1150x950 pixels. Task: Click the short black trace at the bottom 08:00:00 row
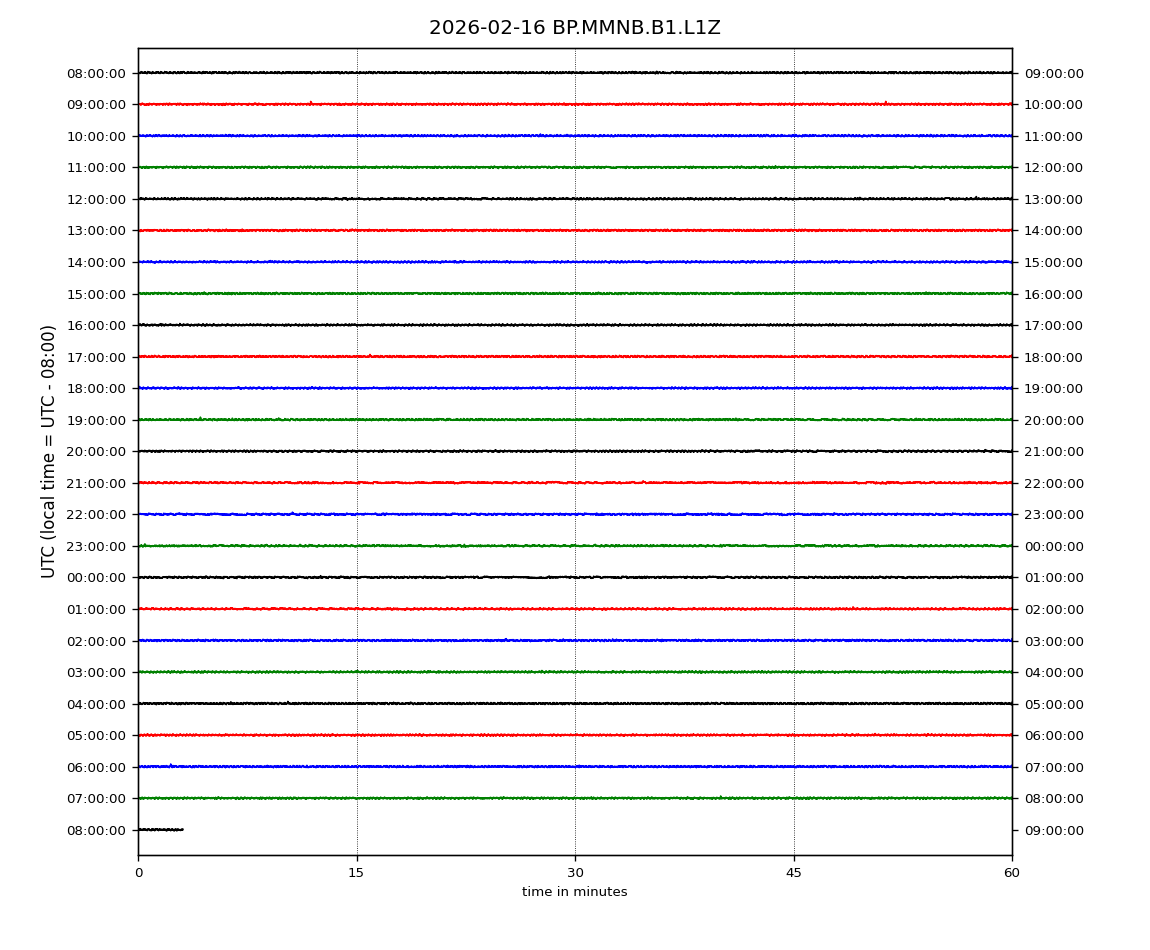tap(160, 829)
